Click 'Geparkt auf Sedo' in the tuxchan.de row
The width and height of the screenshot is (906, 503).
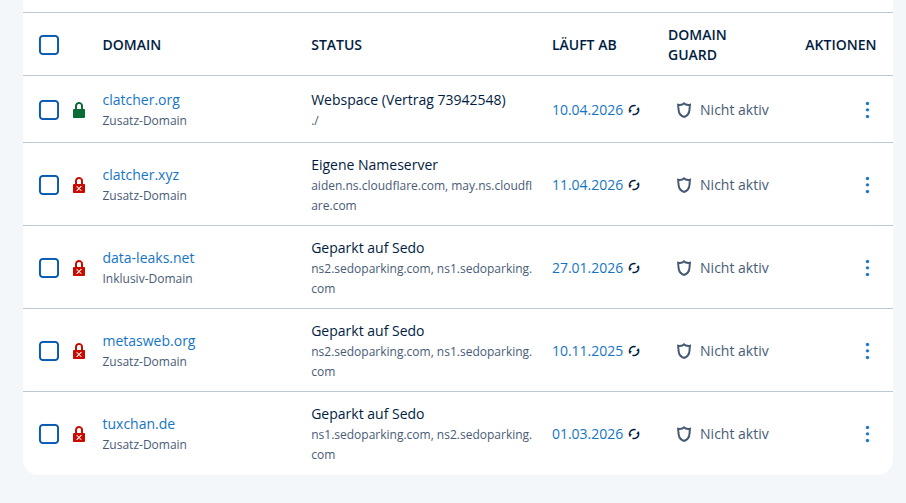[x=367, y=415]
